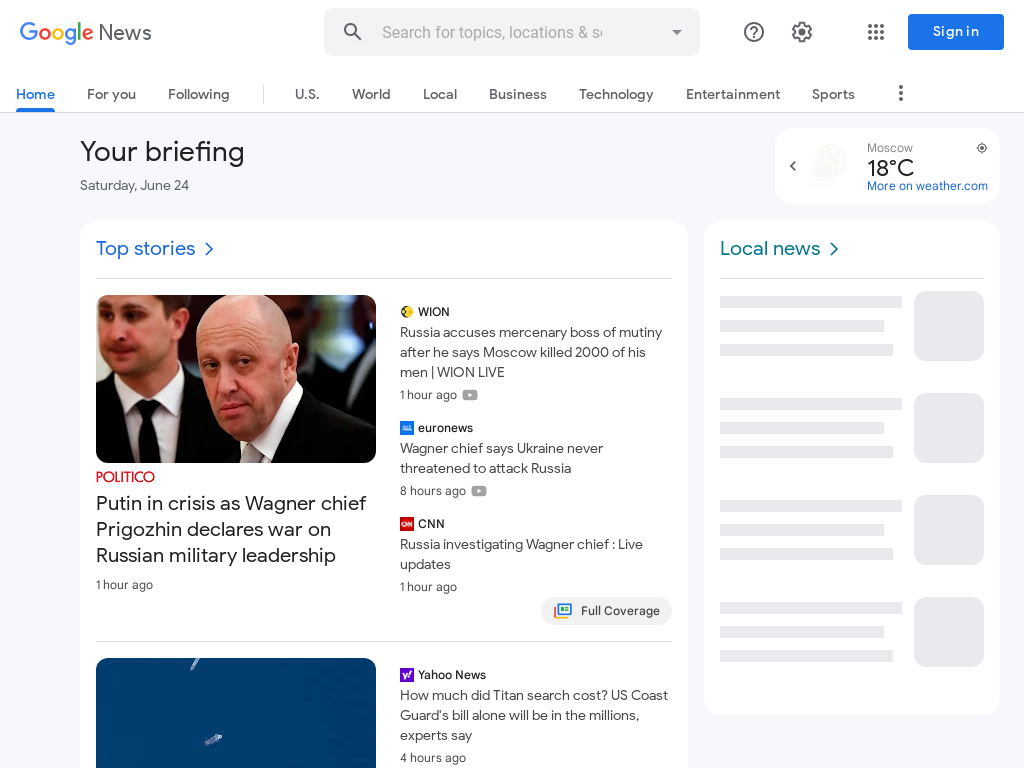The height and width of the screenshot is (768, 1024).
Task: Open WION Russia accuses mercenary boss story
Action: click(x=531, y=352)
